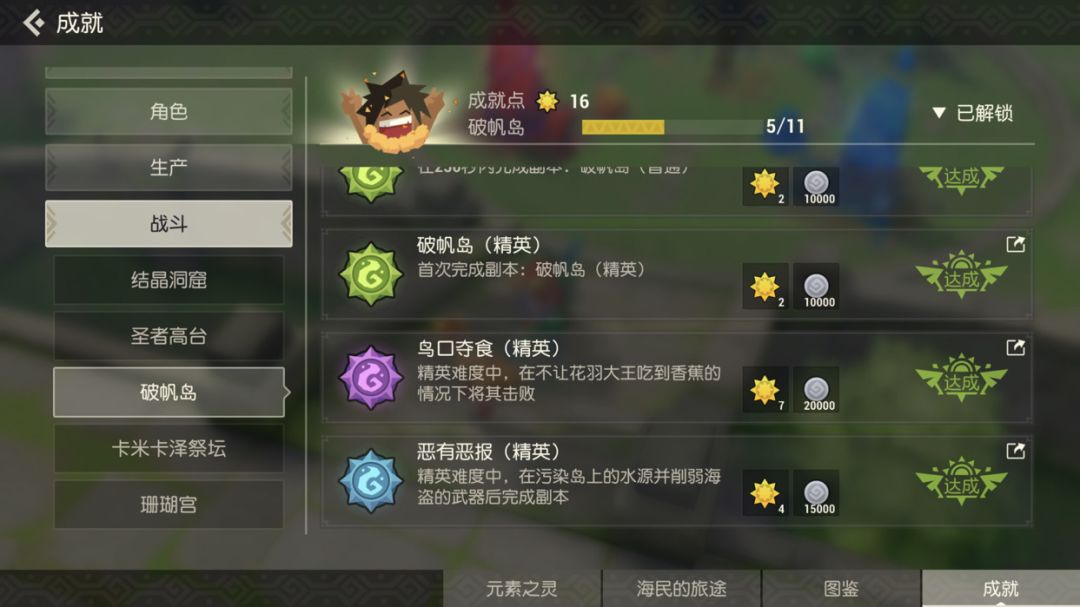Share the 鸟口夺食（精英）achievement
Image resolution: width=1080 pixels, height=607 pixels.
coord(1015,347)
